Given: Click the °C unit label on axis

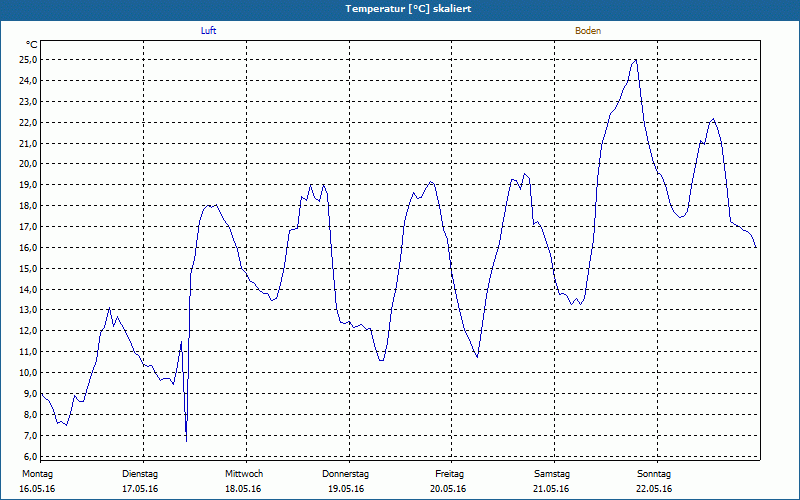Looking at the screenshot, I should pyautogui.click(x=32, y=45).
